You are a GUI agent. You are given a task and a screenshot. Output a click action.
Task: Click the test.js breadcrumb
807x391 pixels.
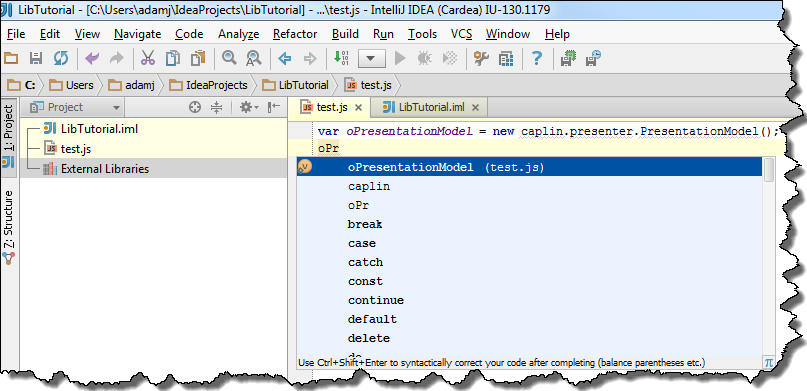[x=369, y=85]
